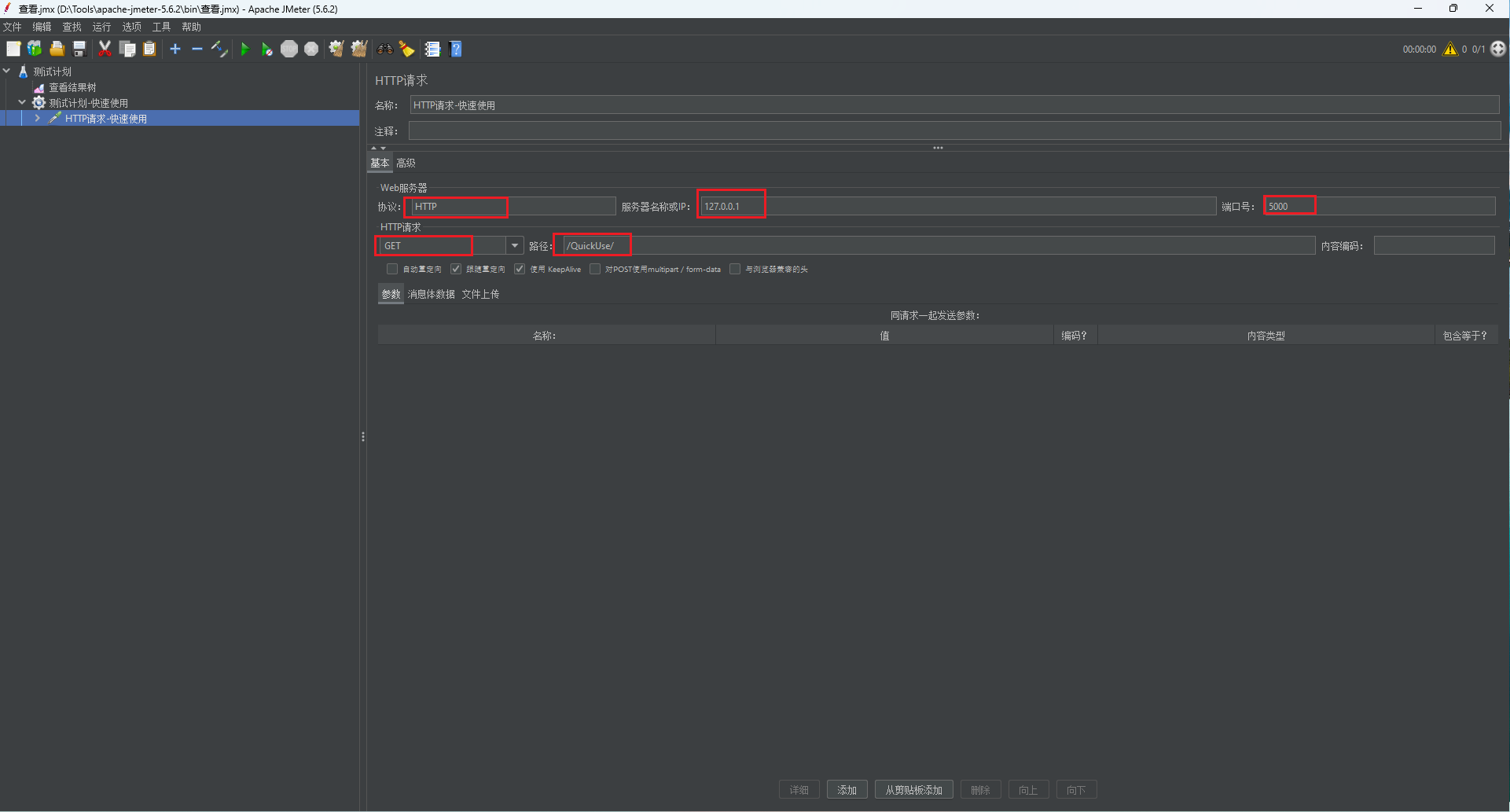
Task: Collapse the 测试计划-快速使用 thread group arrow
Action: (x=22, y=102)
